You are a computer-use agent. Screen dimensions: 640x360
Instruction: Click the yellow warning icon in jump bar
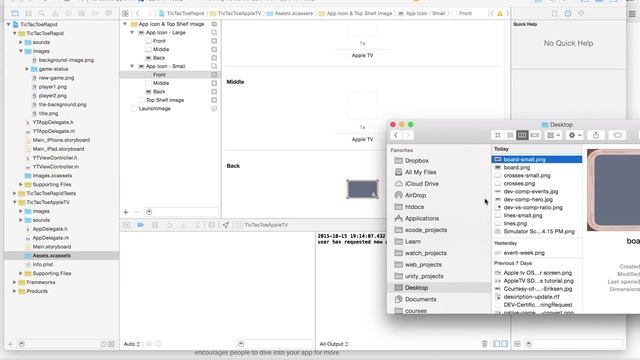(x=500, y=13)
